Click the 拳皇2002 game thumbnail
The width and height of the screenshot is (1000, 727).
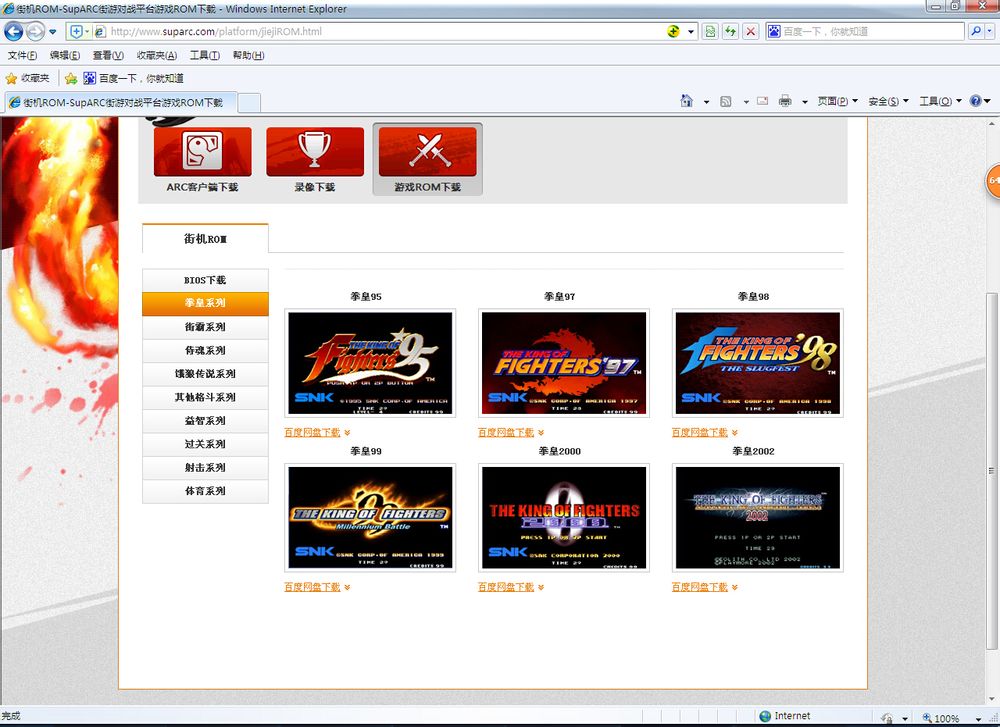(758, 517)
